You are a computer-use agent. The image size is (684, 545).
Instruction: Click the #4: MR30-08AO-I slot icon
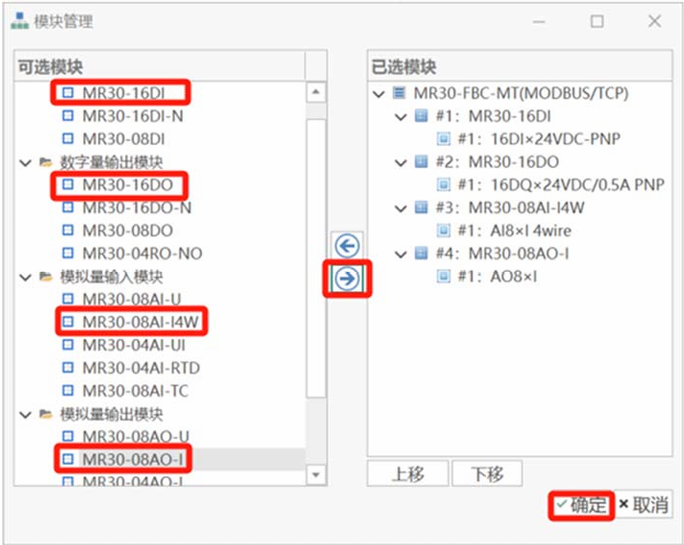click(421, 253)
